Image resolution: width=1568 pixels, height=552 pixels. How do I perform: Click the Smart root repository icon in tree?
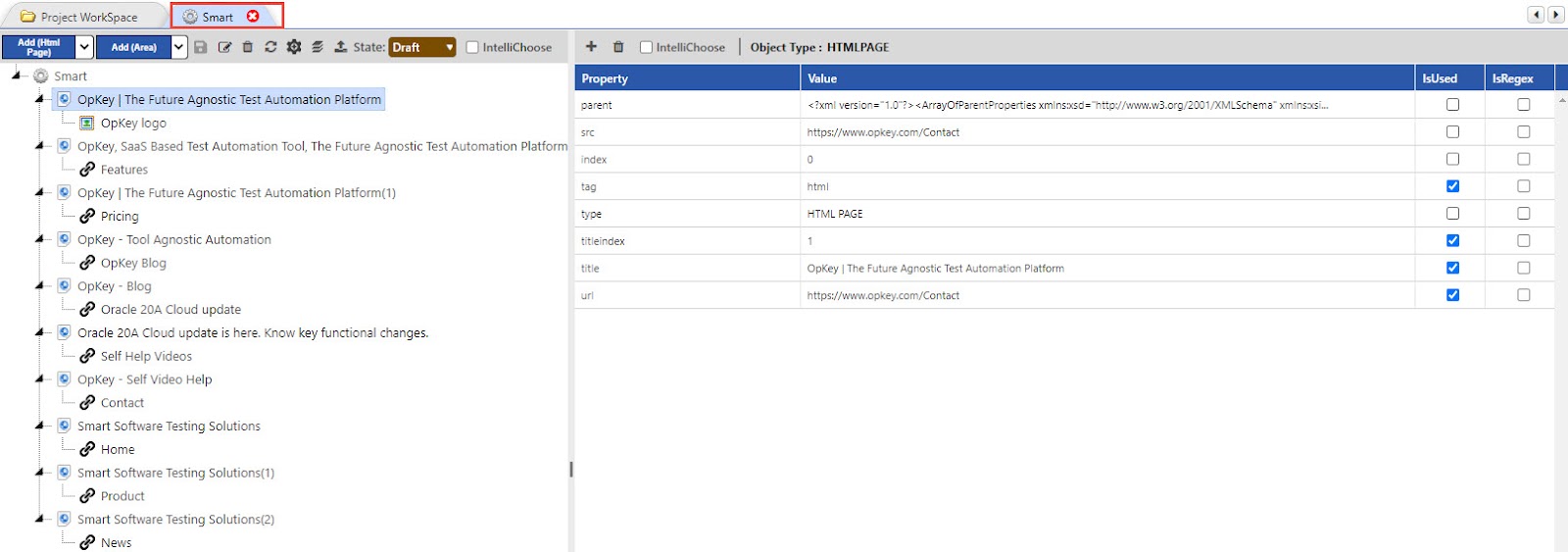41,75
